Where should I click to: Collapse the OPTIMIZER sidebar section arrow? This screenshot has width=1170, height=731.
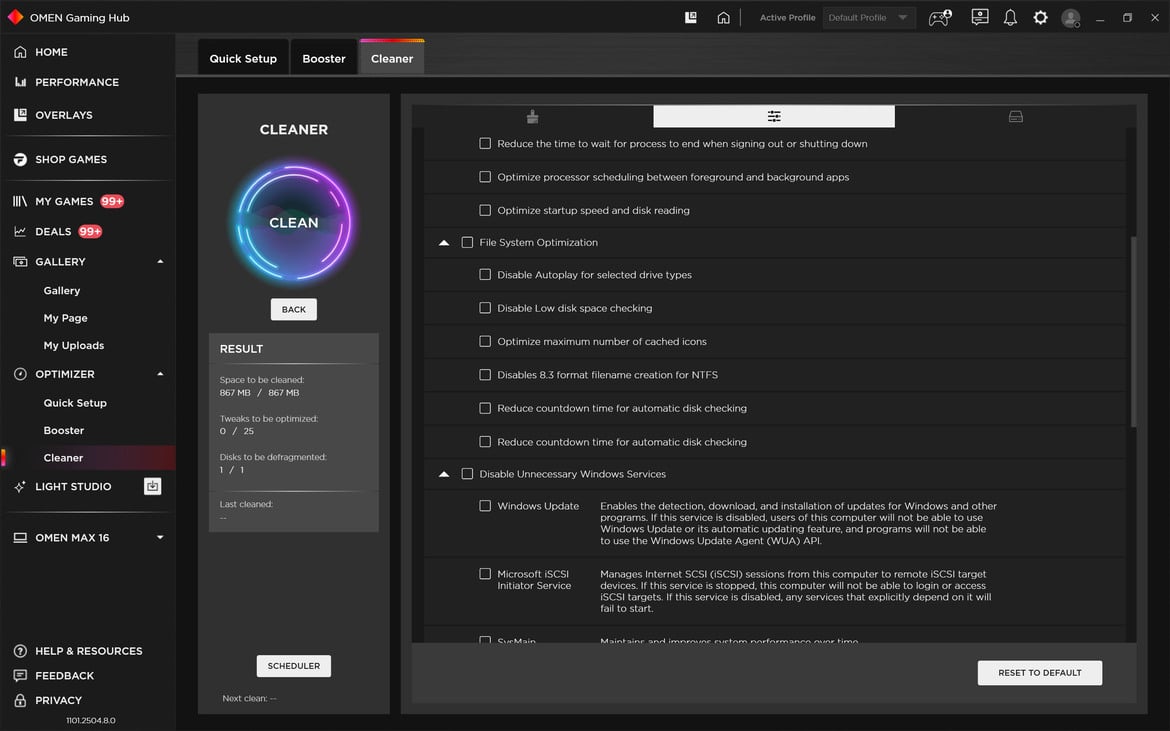coord(160,374)
